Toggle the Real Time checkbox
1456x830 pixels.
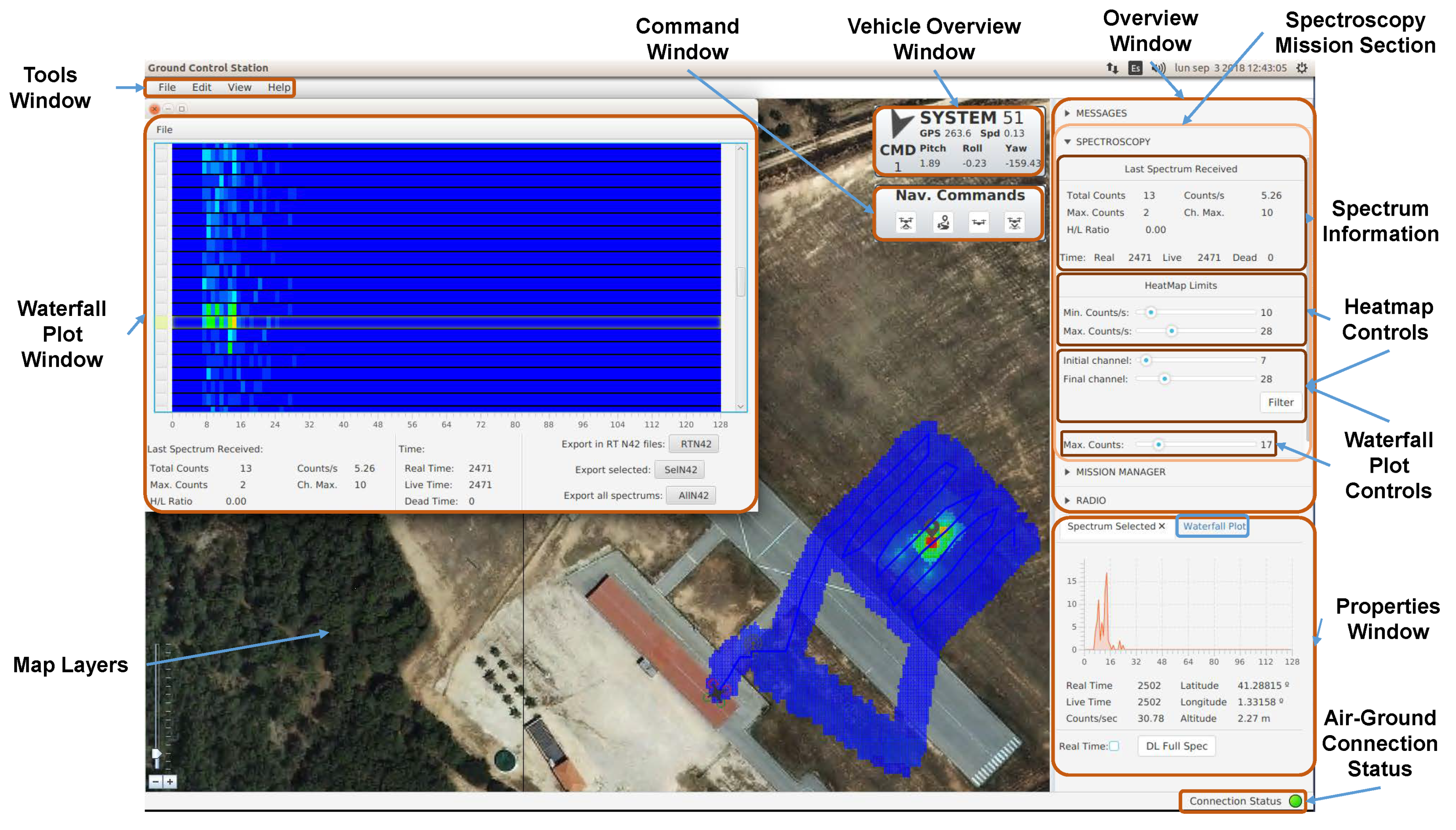(1114, 746)
